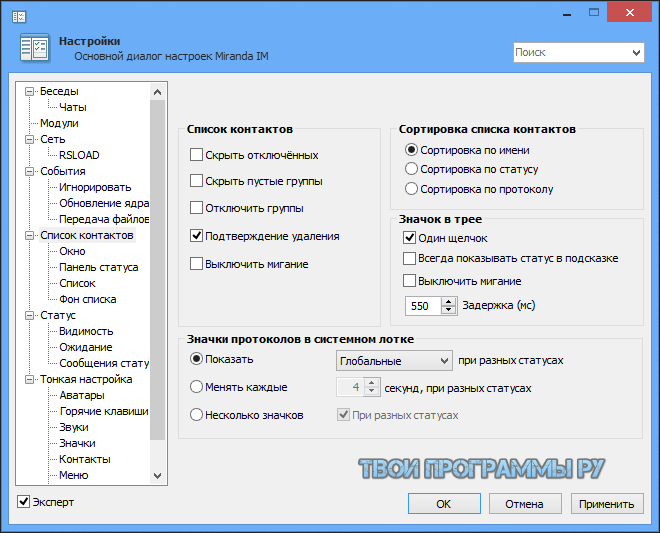The image size is (660, 533).
Task: Toggle the 'Эксперт' checkbox
Action: point(25,502)
